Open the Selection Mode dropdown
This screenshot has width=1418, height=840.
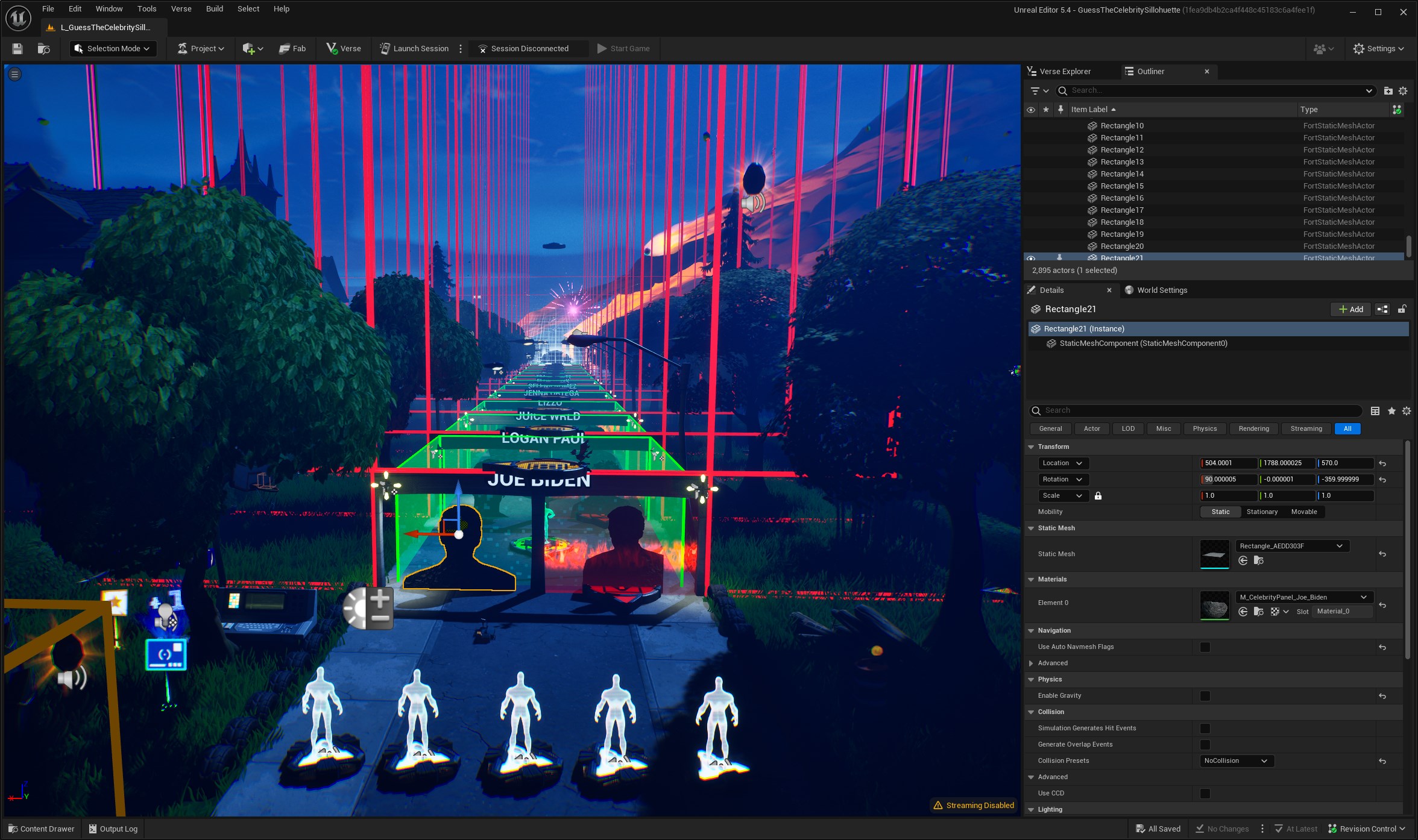pos(113,49)
